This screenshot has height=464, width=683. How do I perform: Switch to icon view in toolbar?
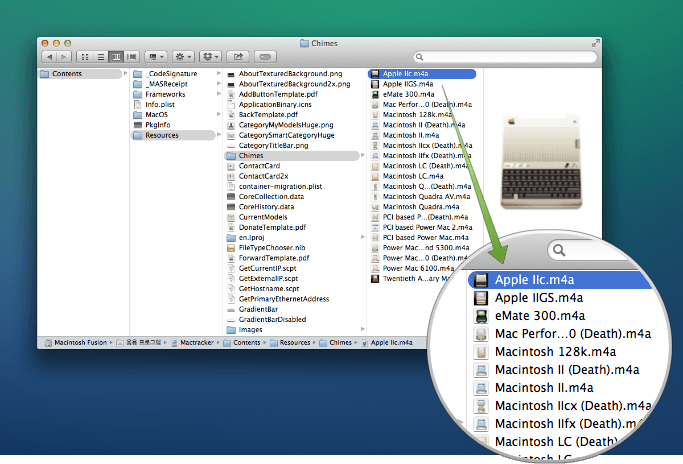click(85, 57)
